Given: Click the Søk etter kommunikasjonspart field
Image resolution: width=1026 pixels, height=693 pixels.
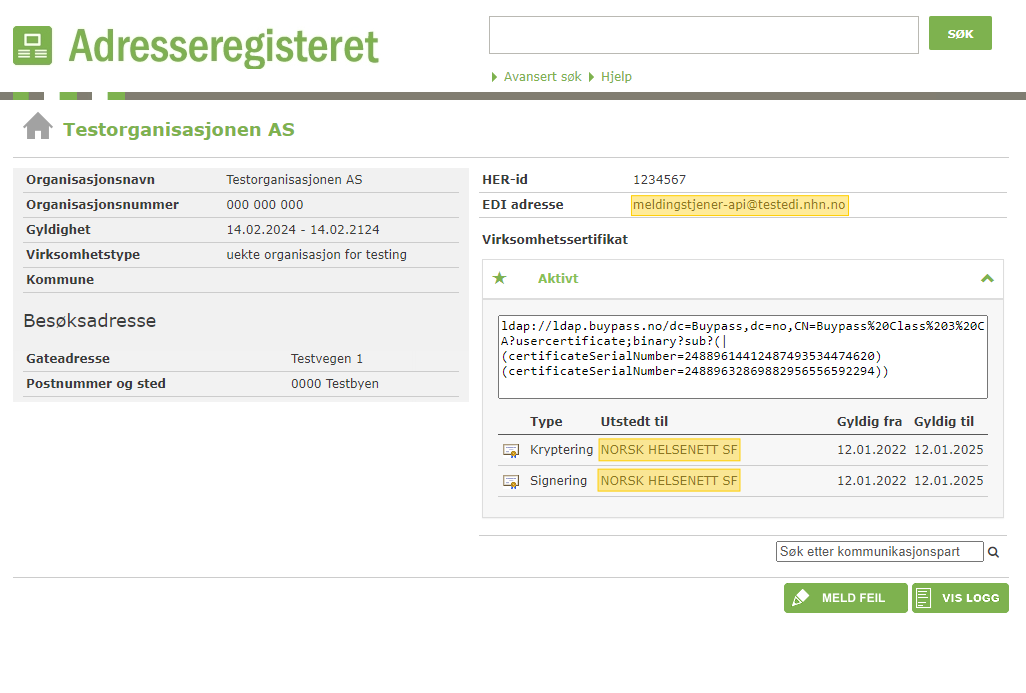Looking at the screenshot, I should tap(878, 551).
